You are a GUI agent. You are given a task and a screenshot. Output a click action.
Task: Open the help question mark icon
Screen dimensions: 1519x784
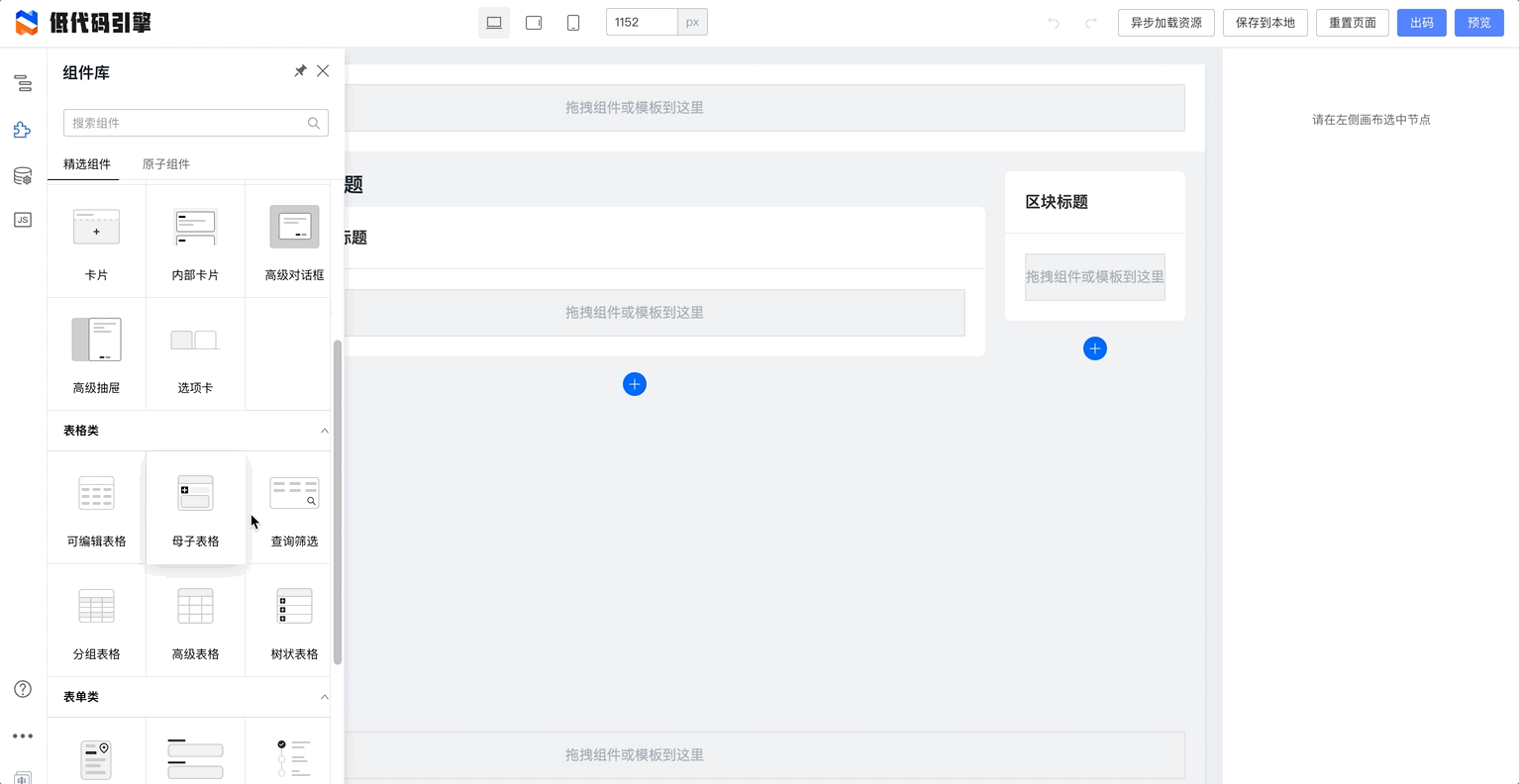pos(23,689)
